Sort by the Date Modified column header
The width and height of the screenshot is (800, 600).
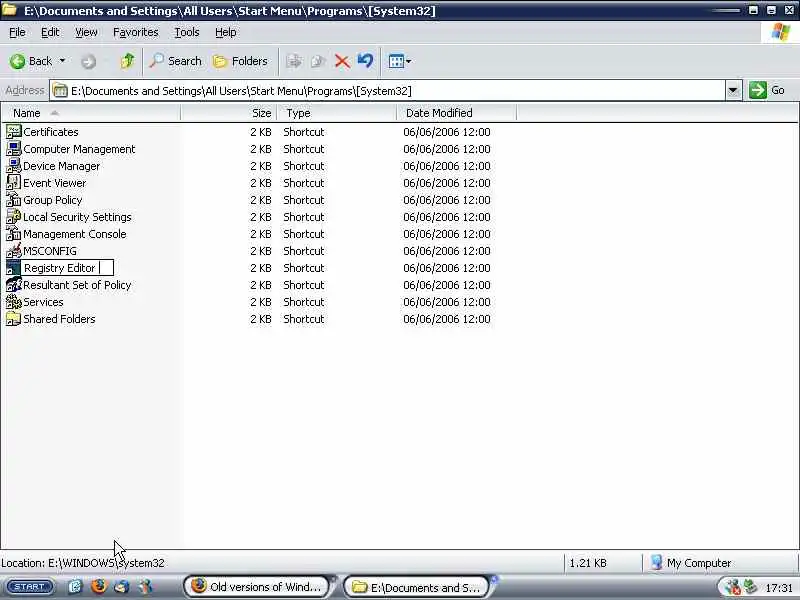[x=457, y=113]
